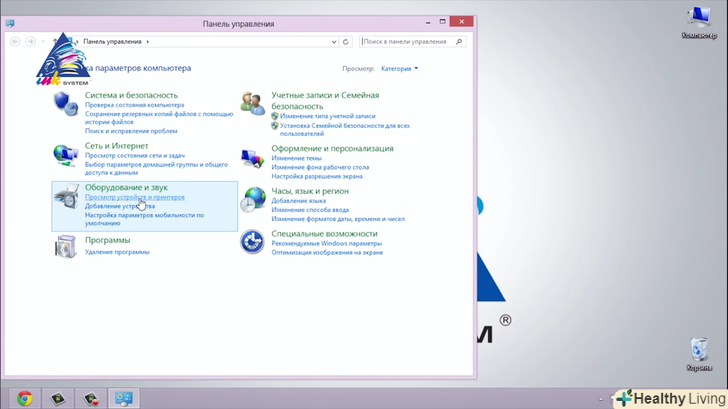The width and height of the screenshot is (728, 409).
Task: Click the Back navigation arrow
Action: point(15,41)
